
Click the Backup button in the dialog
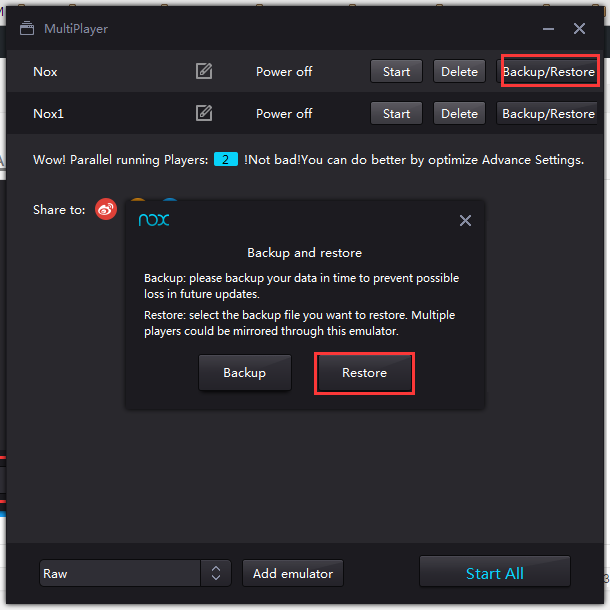pyautogui.click(x=245, y=373)
